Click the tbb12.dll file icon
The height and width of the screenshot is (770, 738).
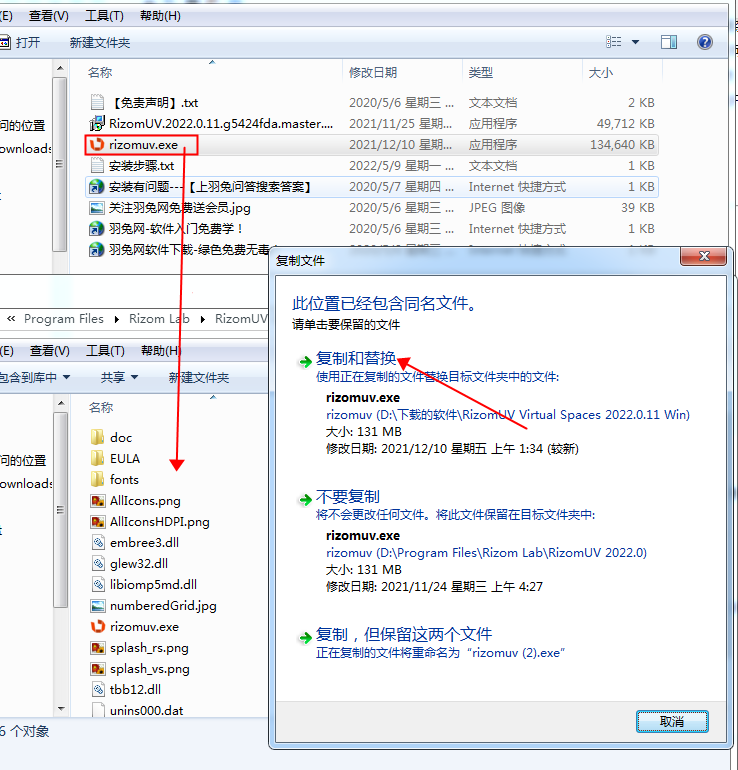tap(98, 689)
